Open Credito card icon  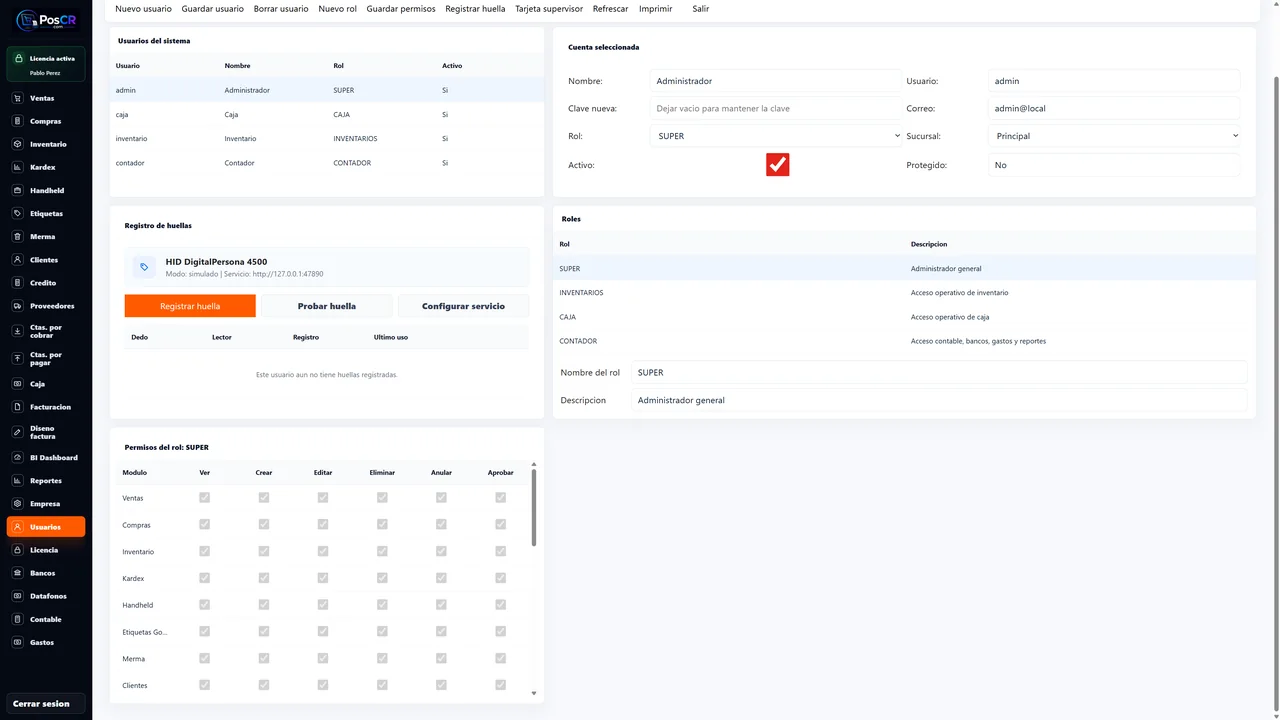[18, 282]
